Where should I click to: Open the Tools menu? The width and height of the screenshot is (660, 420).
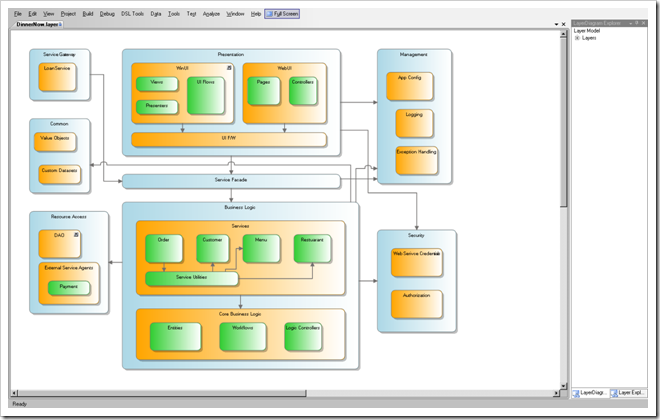pyautogui.click(x=174, y=14)
